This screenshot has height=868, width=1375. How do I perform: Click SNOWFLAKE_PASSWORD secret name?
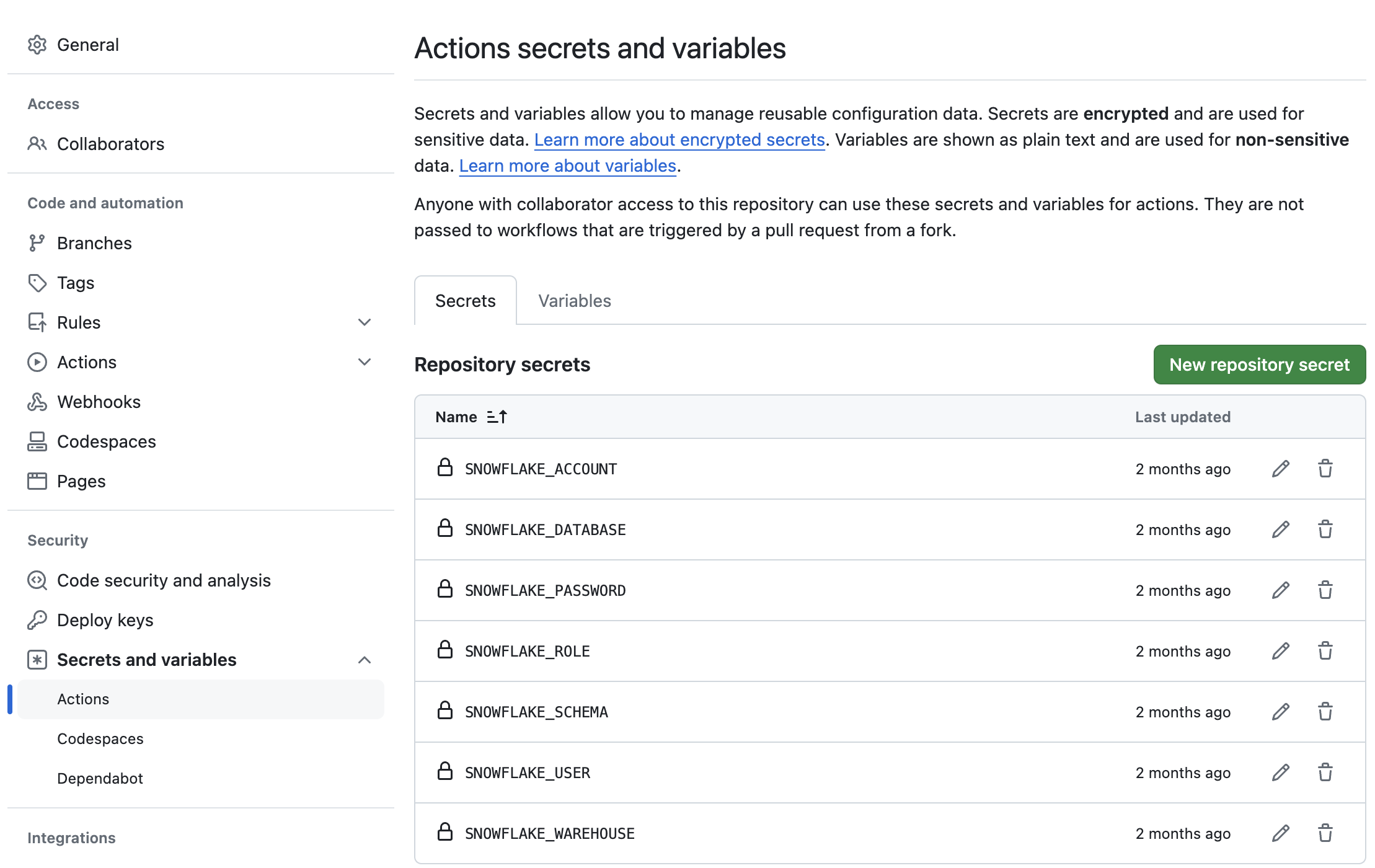click(546, 590)
